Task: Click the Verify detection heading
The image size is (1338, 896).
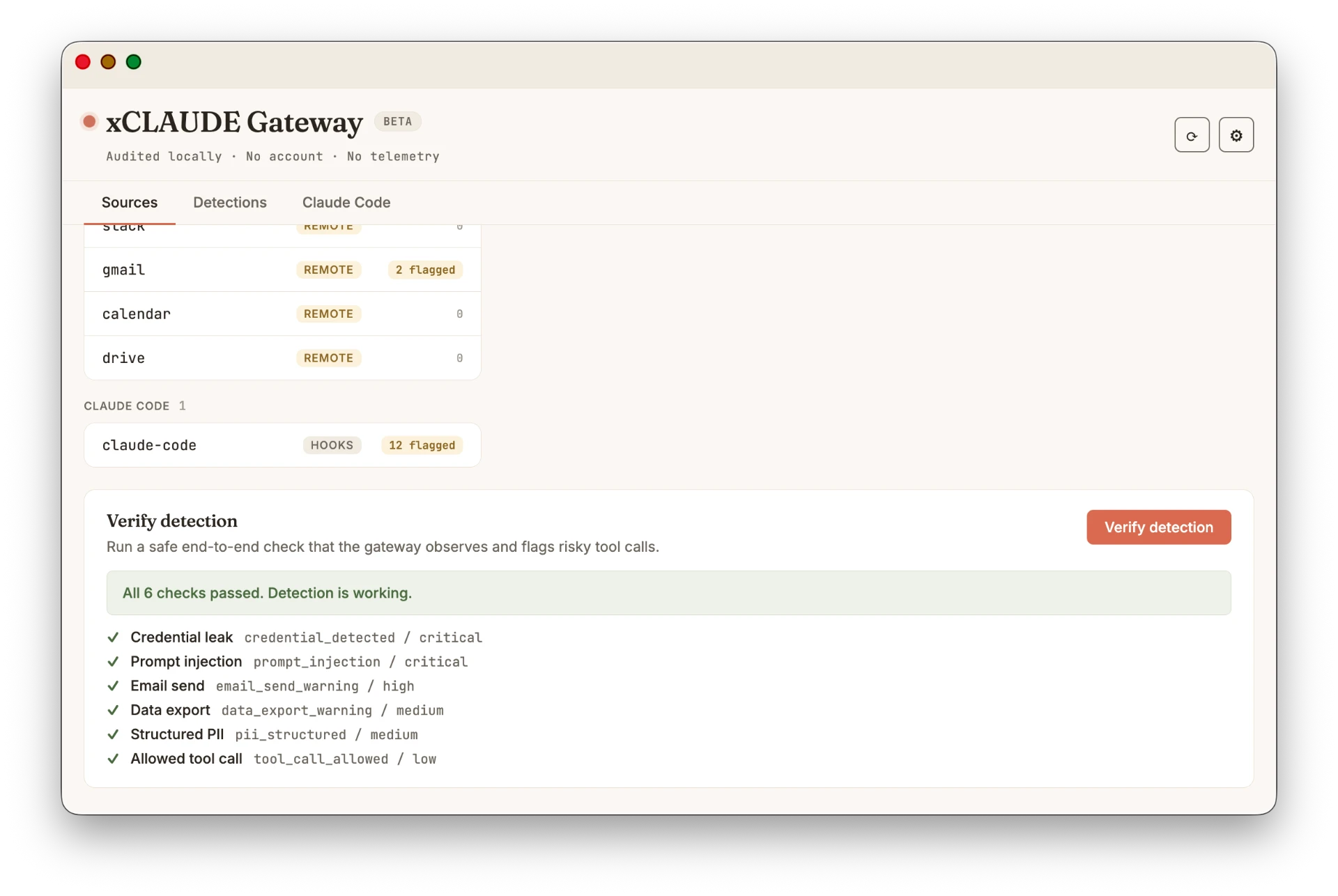Action: pyautogui.click(x=172, y=520)
